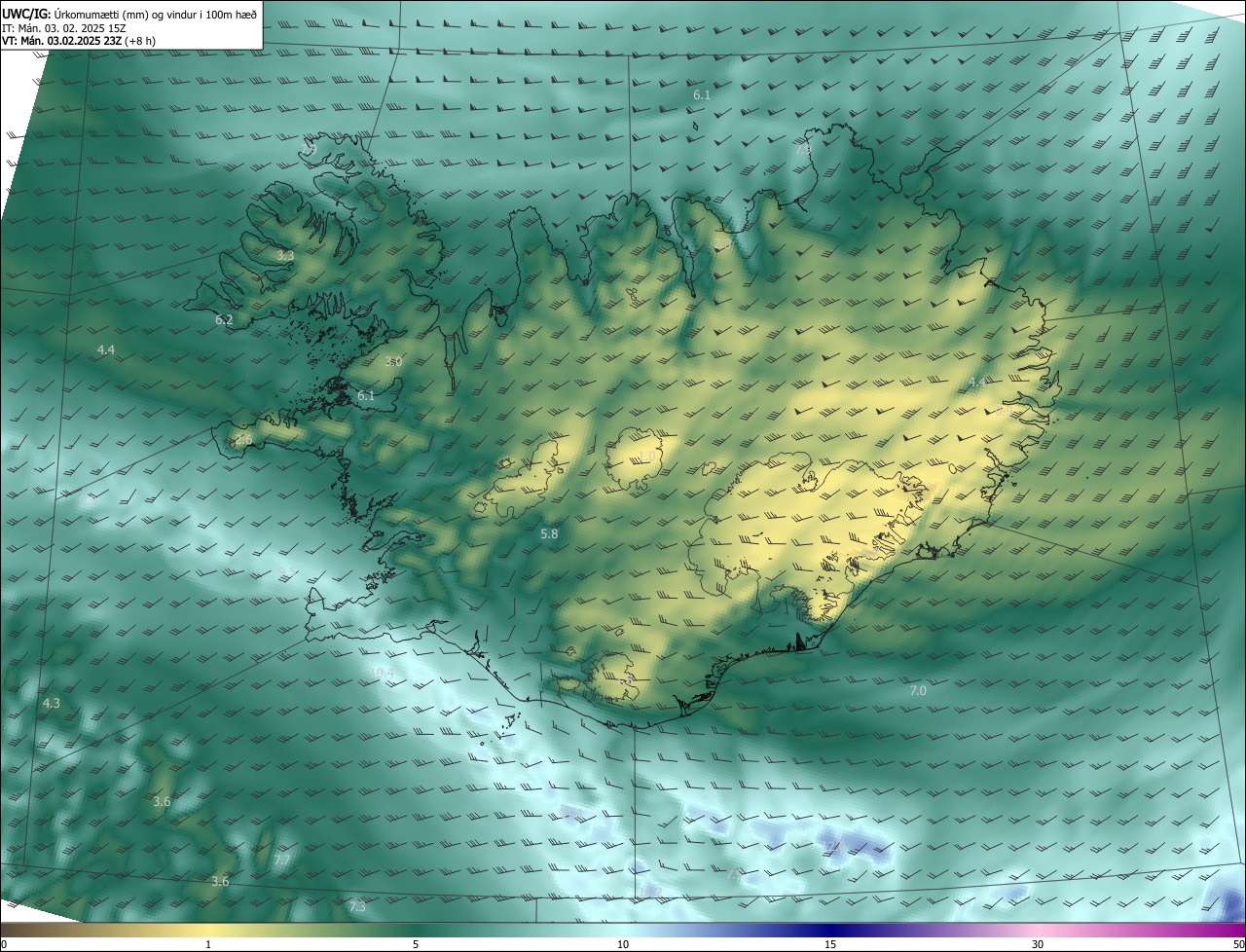1246x952 pixels.
Task: Click the 'UWC/IG:' label in the header box
Action: tap(26, 13)
